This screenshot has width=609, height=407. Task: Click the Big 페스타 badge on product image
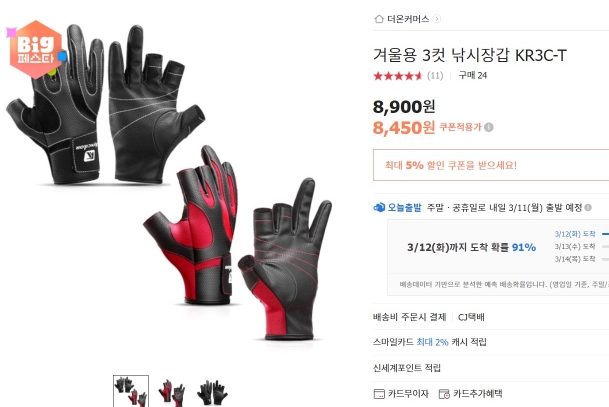tap(36, 49)
